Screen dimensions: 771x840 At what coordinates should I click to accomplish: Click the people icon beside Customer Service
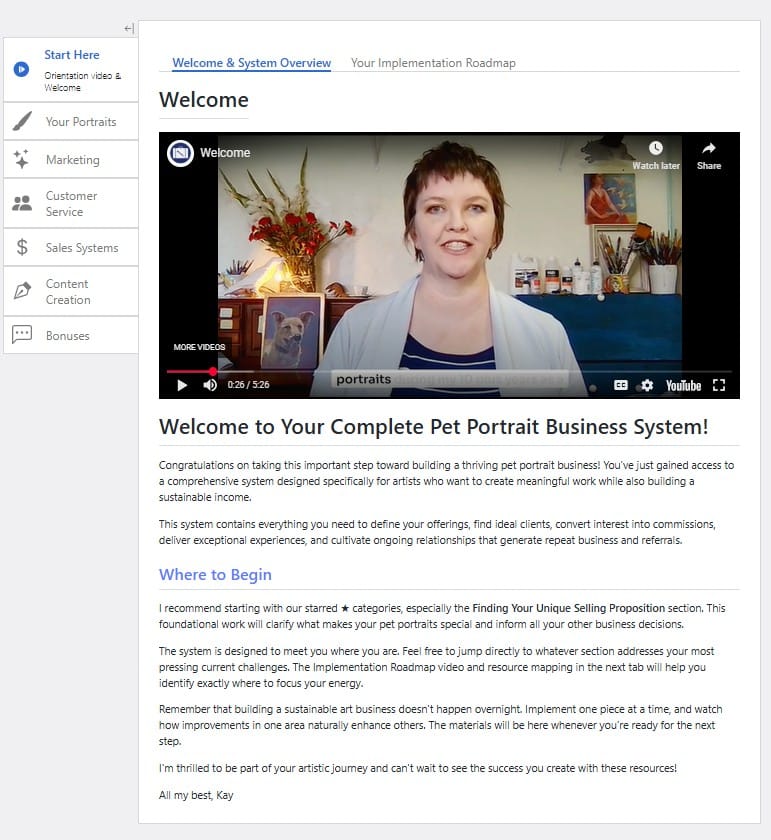22,203
